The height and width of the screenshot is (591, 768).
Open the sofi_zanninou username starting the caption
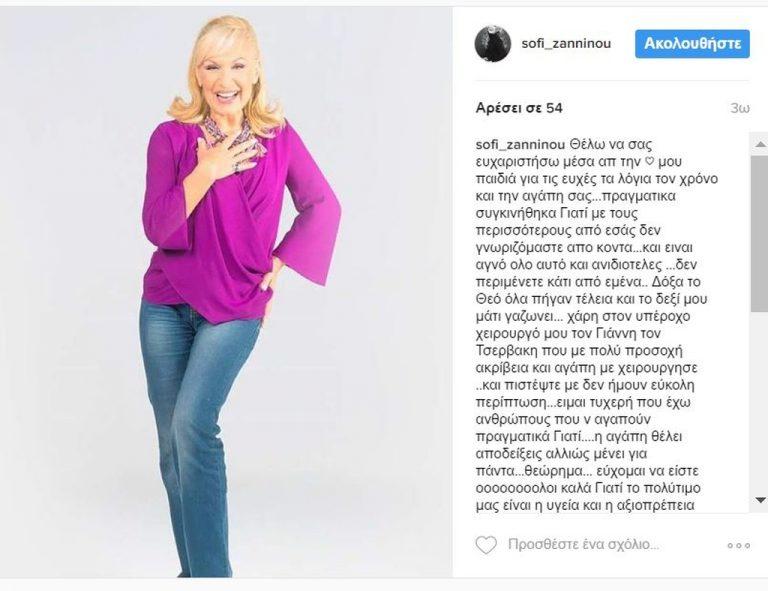521,145
